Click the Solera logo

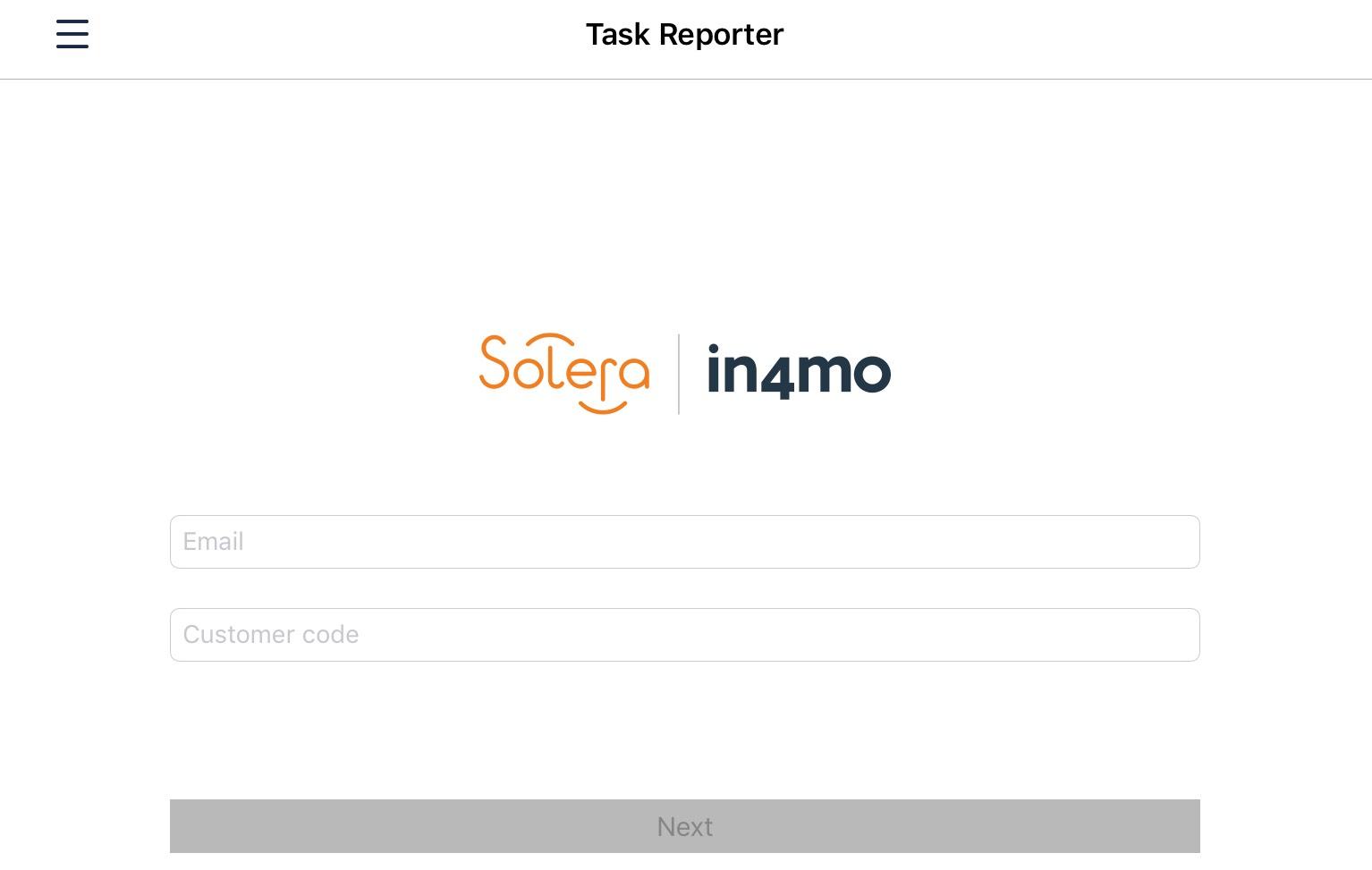pyautogui.click(x=564, y=372)
